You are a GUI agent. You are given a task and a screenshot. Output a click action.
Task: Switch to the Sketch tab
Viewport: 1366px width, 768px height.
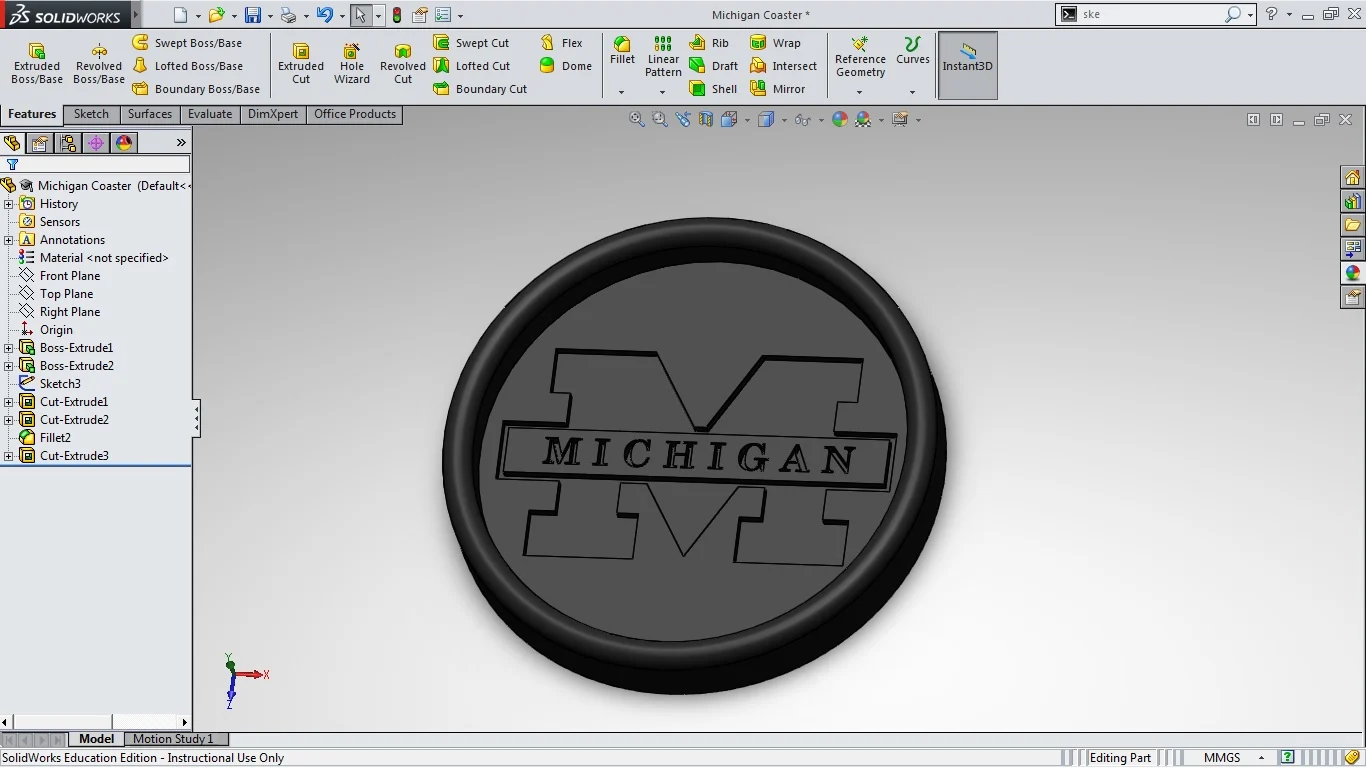pyautogui.click(x=91, y=114)
